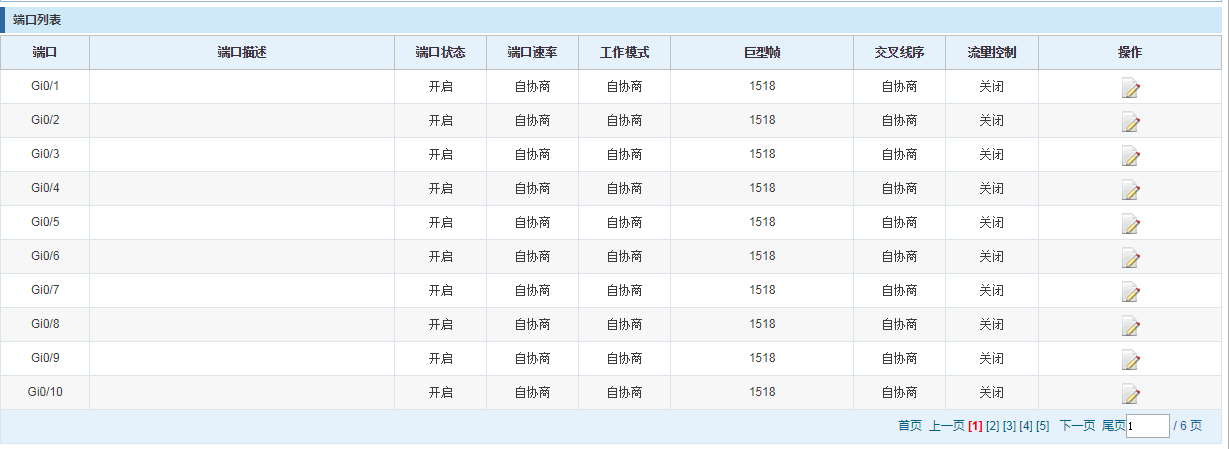1229x449 pixels.
Task: Click 开启 status in Gi0/5 row
Action: [440, 223]
